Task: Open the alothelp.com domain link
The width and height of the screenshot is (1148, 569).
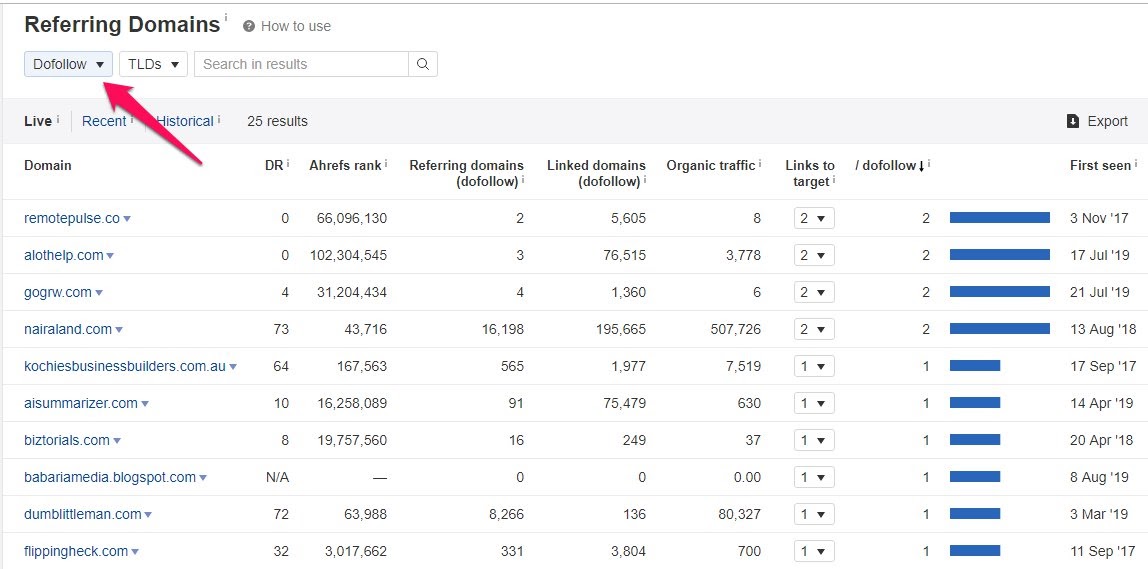Action: (x=64, y=255)
